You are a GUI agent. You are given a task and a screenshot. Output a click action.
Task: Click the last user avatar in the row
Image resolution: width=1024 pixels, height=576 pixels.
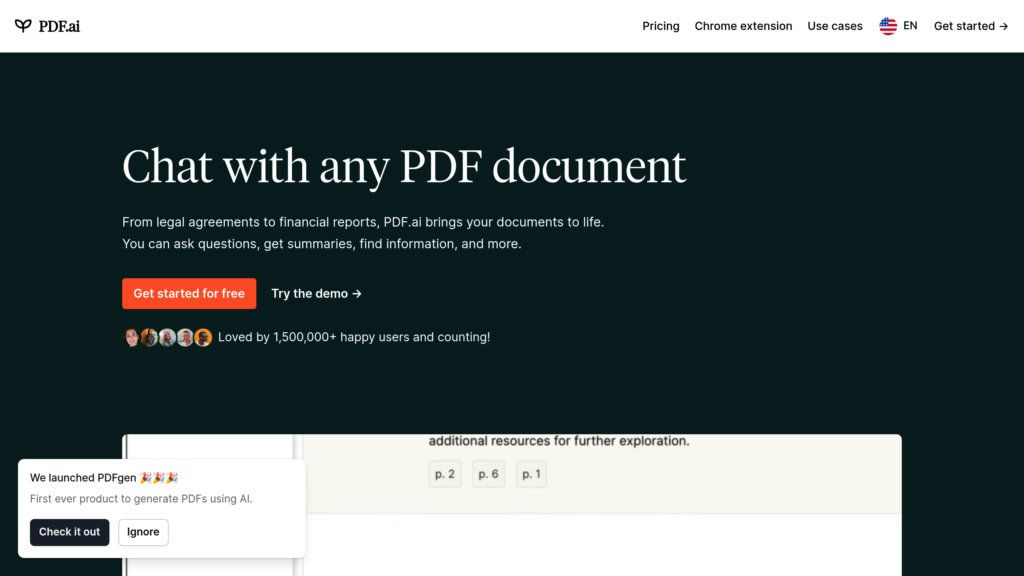pos(204,337)
